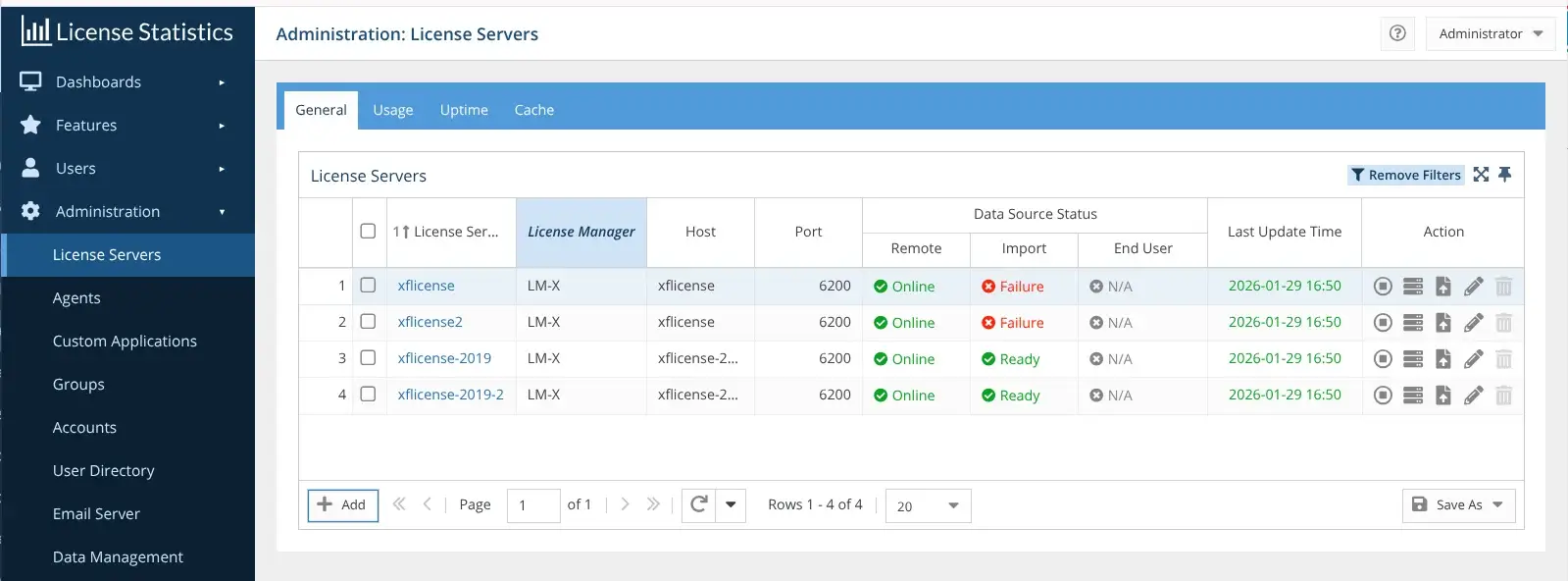Check the box for xflicense-2019-2 row
This screenshot has height=581, width=1568.
[x=368, y=395]
